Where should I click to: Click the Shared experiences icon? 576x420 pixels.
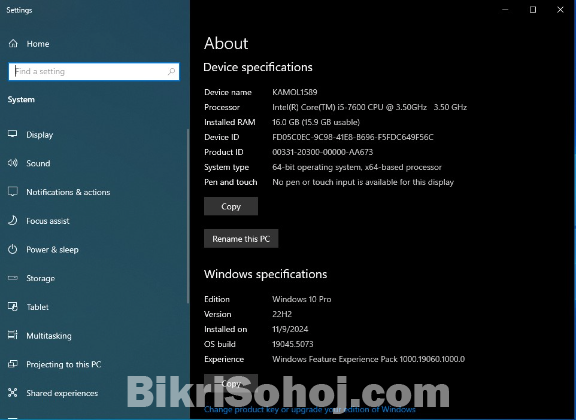[12, 392]
